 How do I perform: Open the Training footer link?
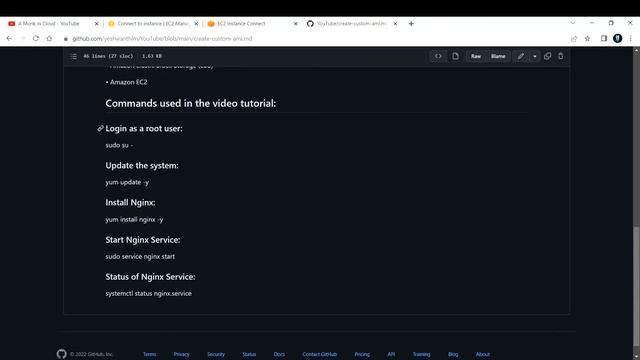tap(421, 354)
